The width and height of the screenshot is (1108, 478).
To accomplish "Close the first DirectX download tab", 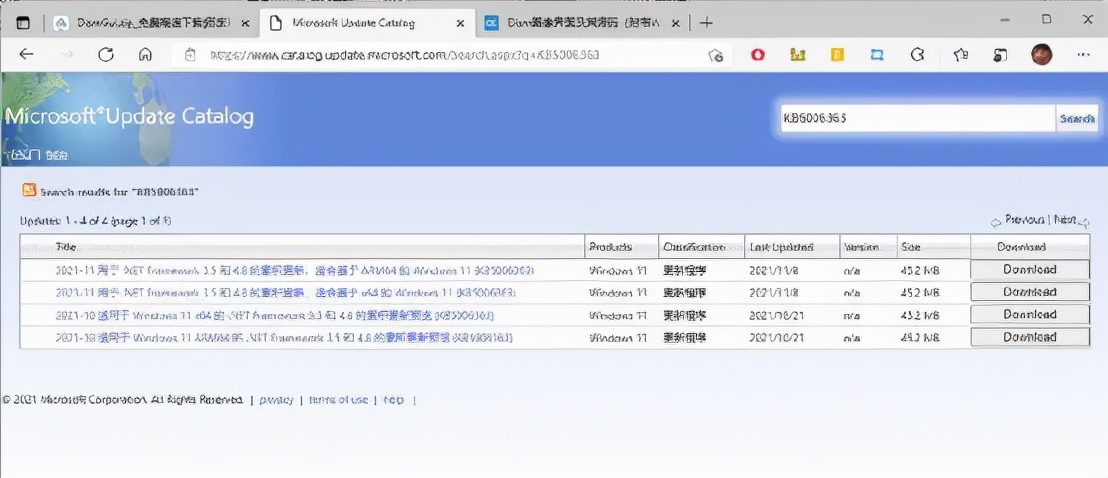I will [x=245, y=23].
